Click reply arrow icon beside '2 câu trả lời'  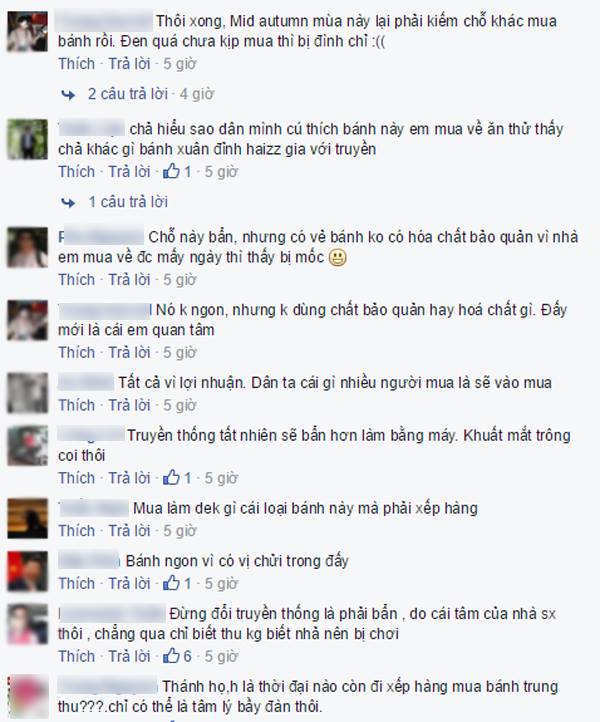[68, 95]
